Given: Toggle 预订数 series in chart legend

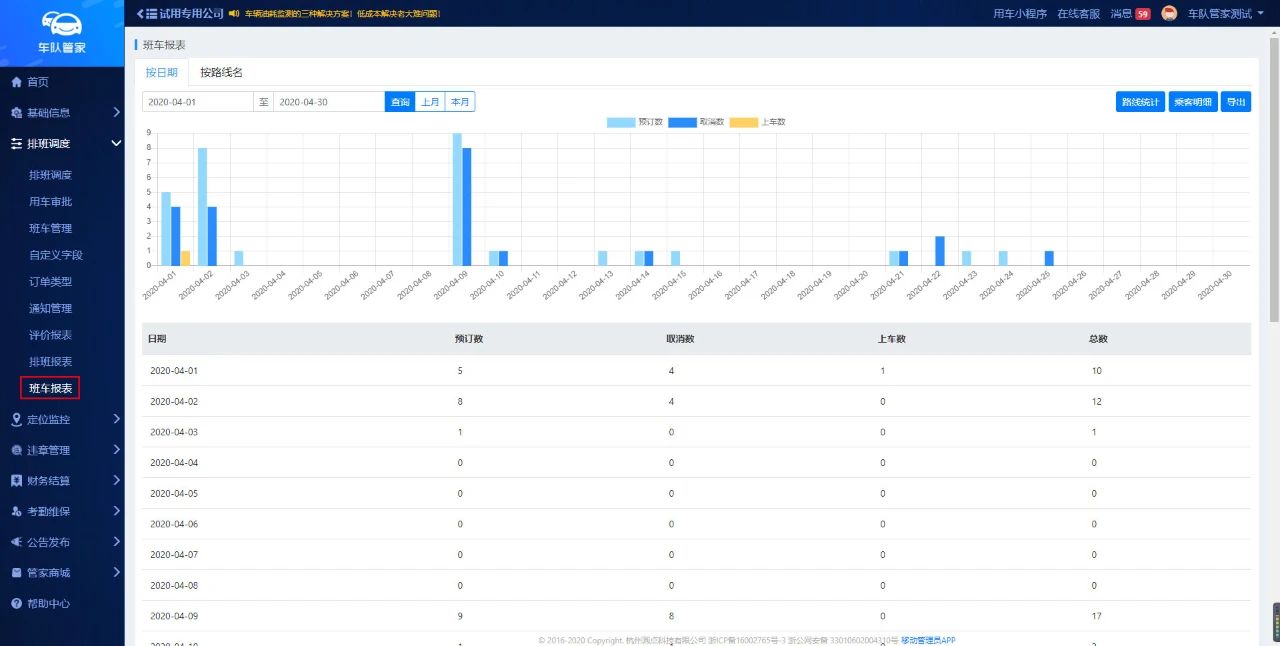Looking at the screenshot, I should [x=620, y=122].
